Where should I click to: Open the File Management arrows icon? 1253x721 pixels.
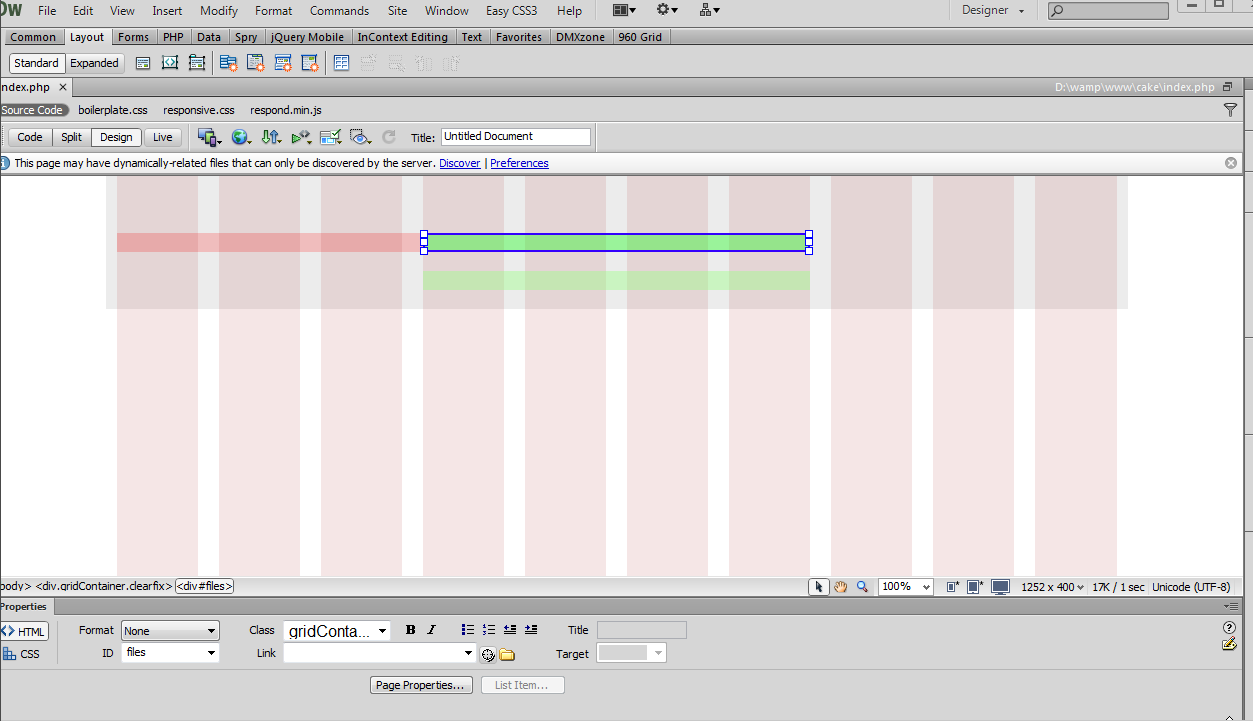click(x=271, y=137)
